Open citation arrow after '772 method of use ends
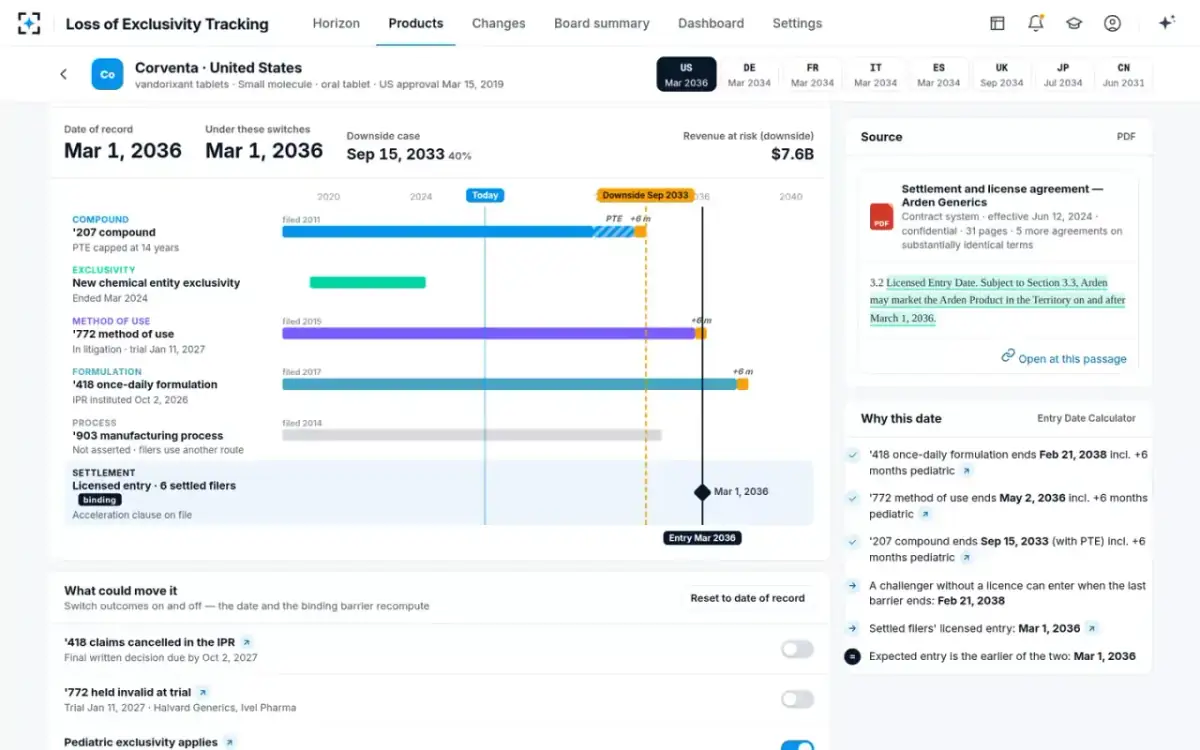Screen dimensions: 1200x750 click(925, 514)
